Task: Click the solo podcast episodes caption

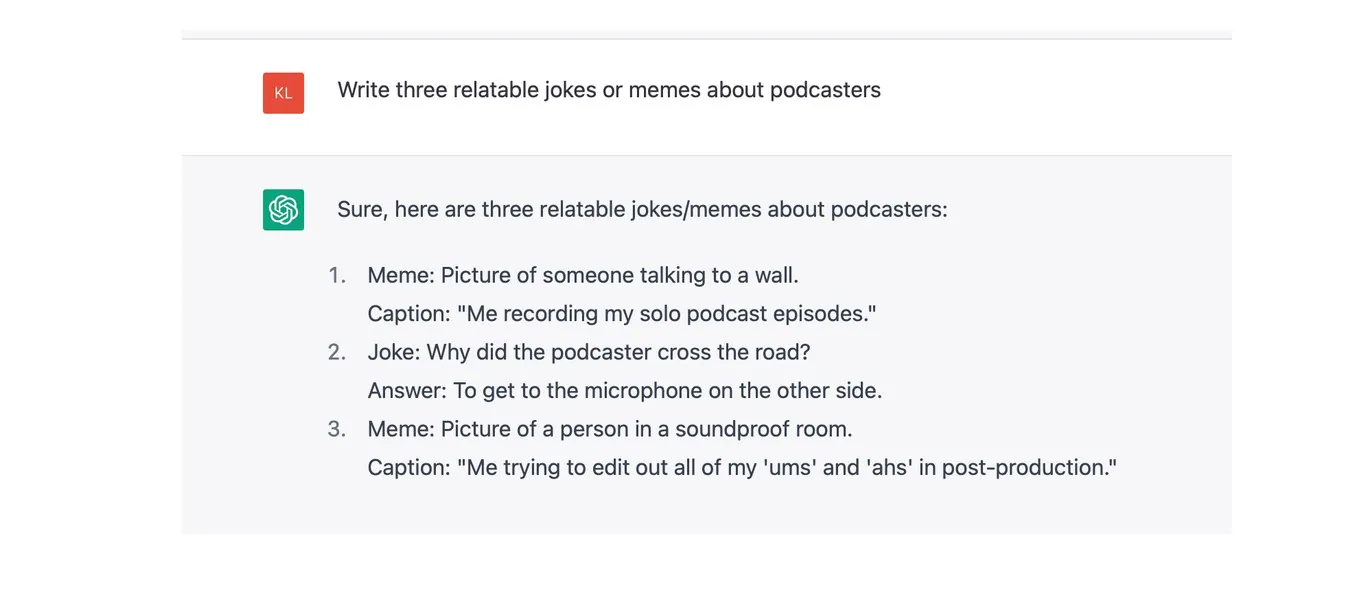Action: tap(622, 314)
